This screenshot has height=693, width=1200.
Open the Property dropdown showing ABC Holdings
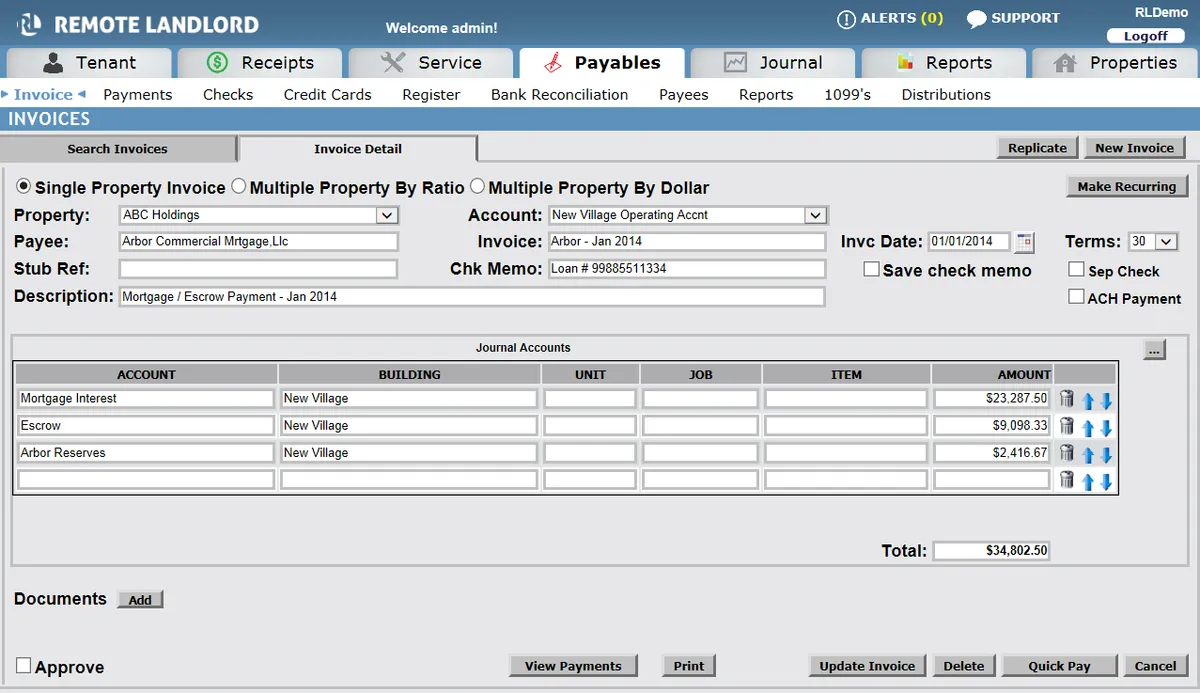(x=386, y=215)
